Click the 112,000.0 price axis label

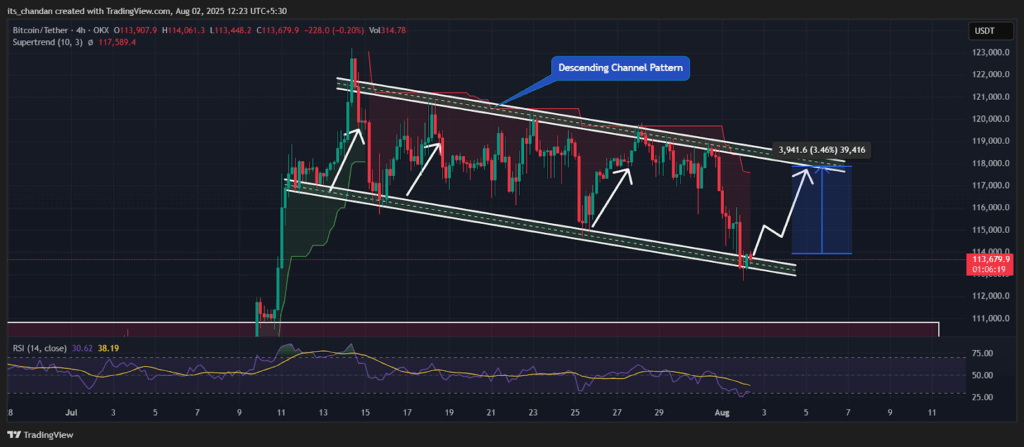[x=991, y=296]
